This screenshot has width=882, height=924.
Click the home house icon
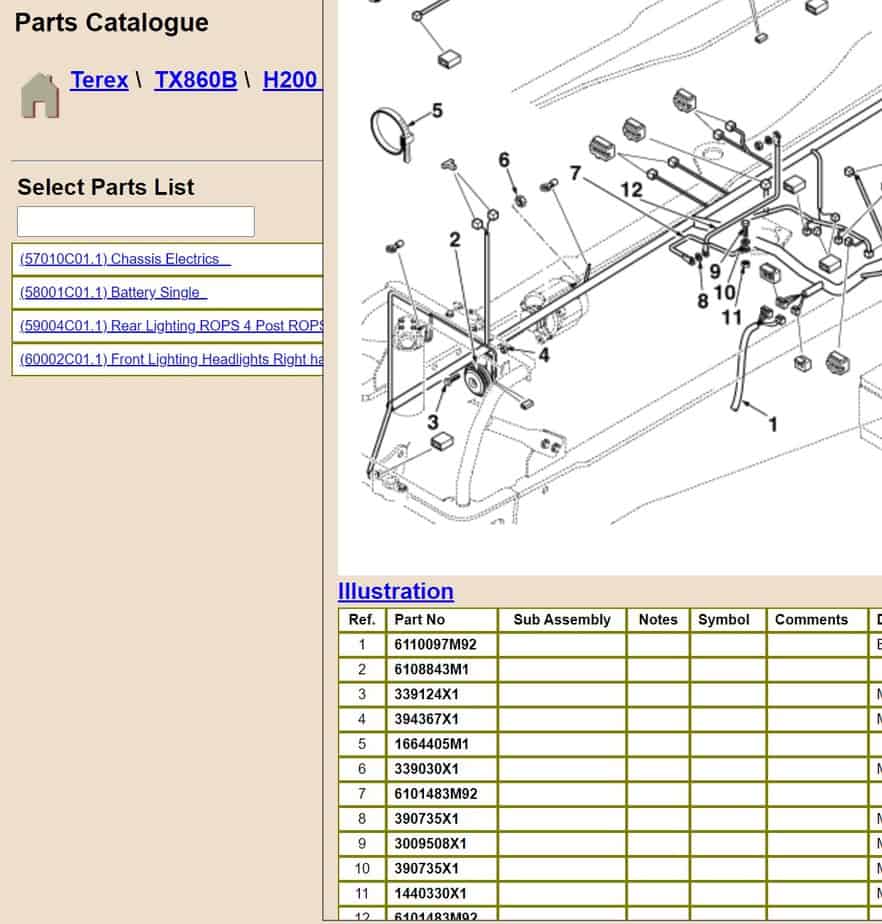40,95
